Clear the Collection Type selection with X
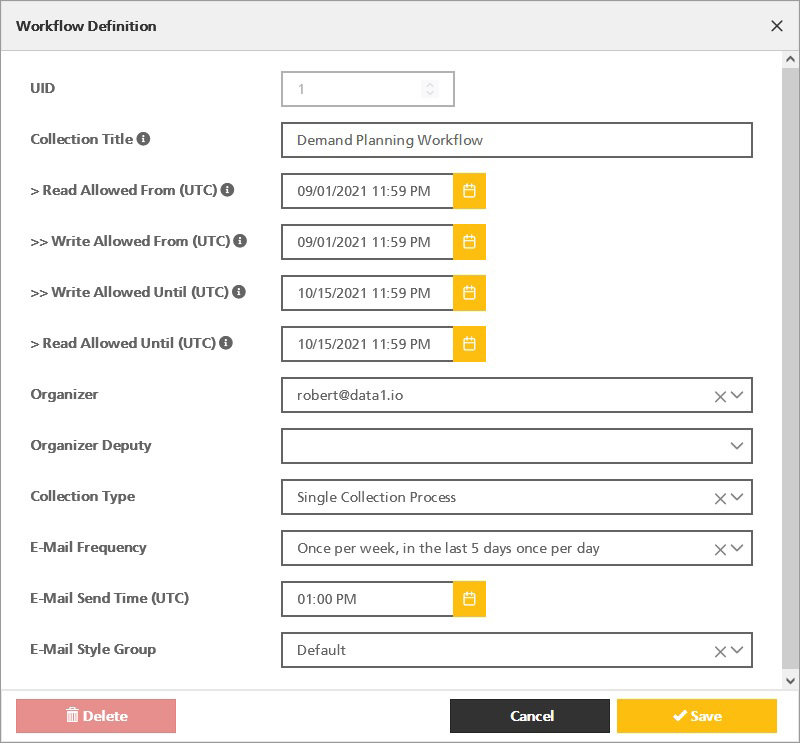This screenshot has width=800, height=743. pyautogui.click(x=720, y=499)
